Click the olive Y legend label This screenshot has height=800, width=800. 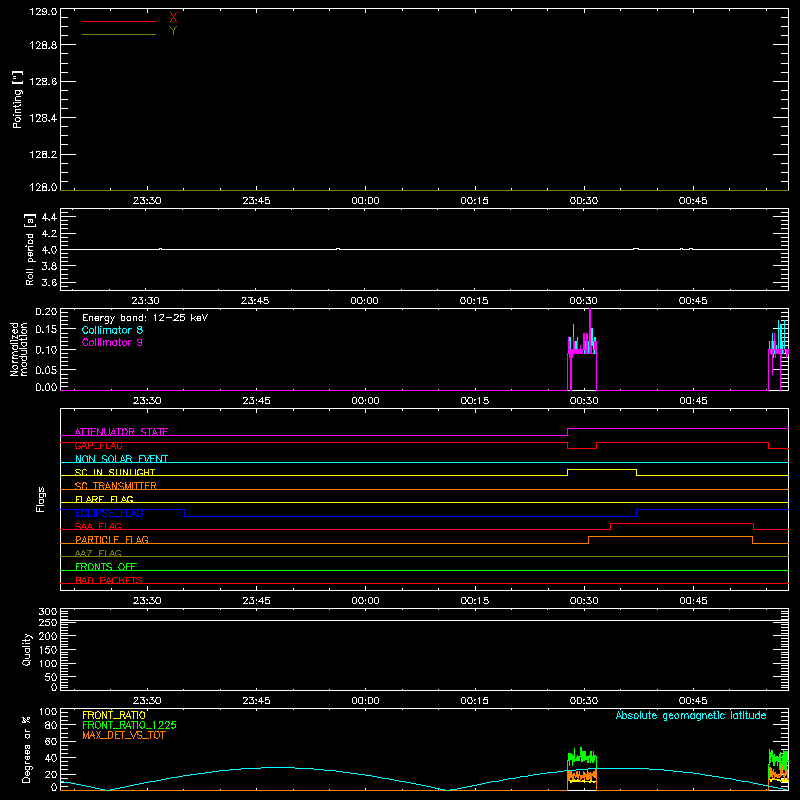tap(173, 31)
